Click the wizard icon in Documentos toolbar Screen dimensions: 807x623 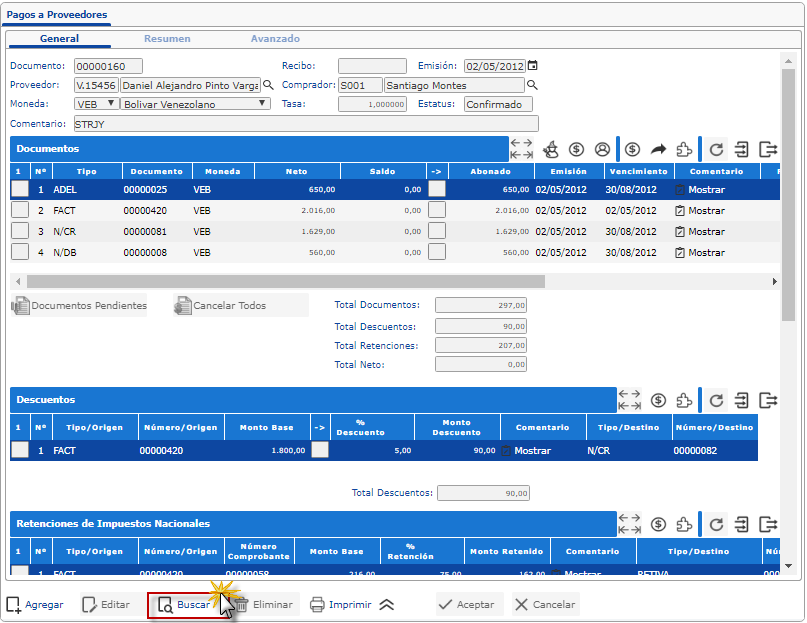[x=550, y=149]
